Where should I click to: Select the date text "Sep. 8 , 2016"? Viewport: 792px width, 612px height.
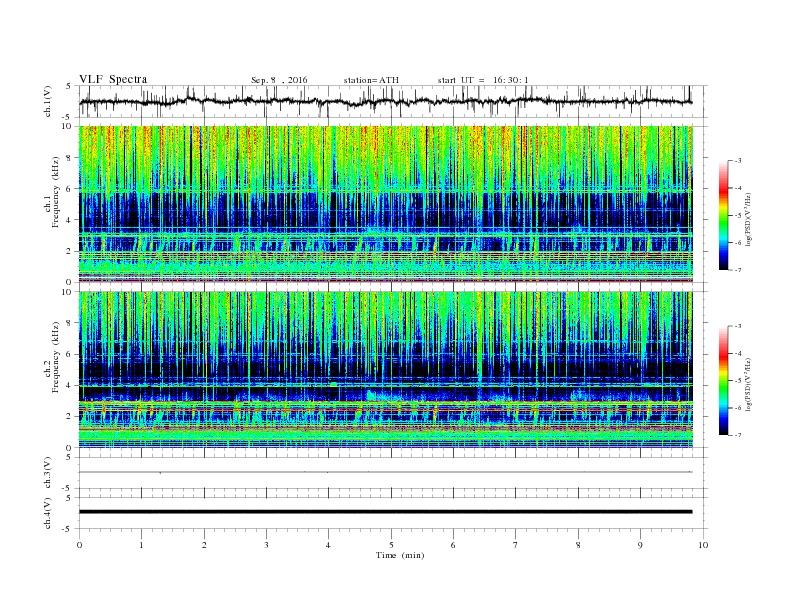pyautogui.click(x=279, y=80)
